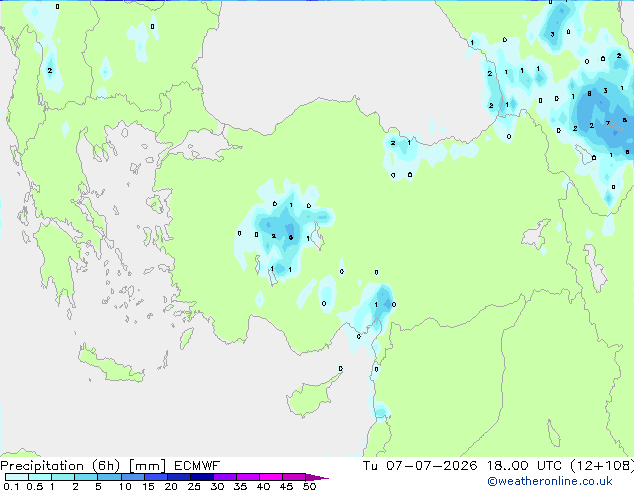Select the '40' legend value

pos(263,486)
